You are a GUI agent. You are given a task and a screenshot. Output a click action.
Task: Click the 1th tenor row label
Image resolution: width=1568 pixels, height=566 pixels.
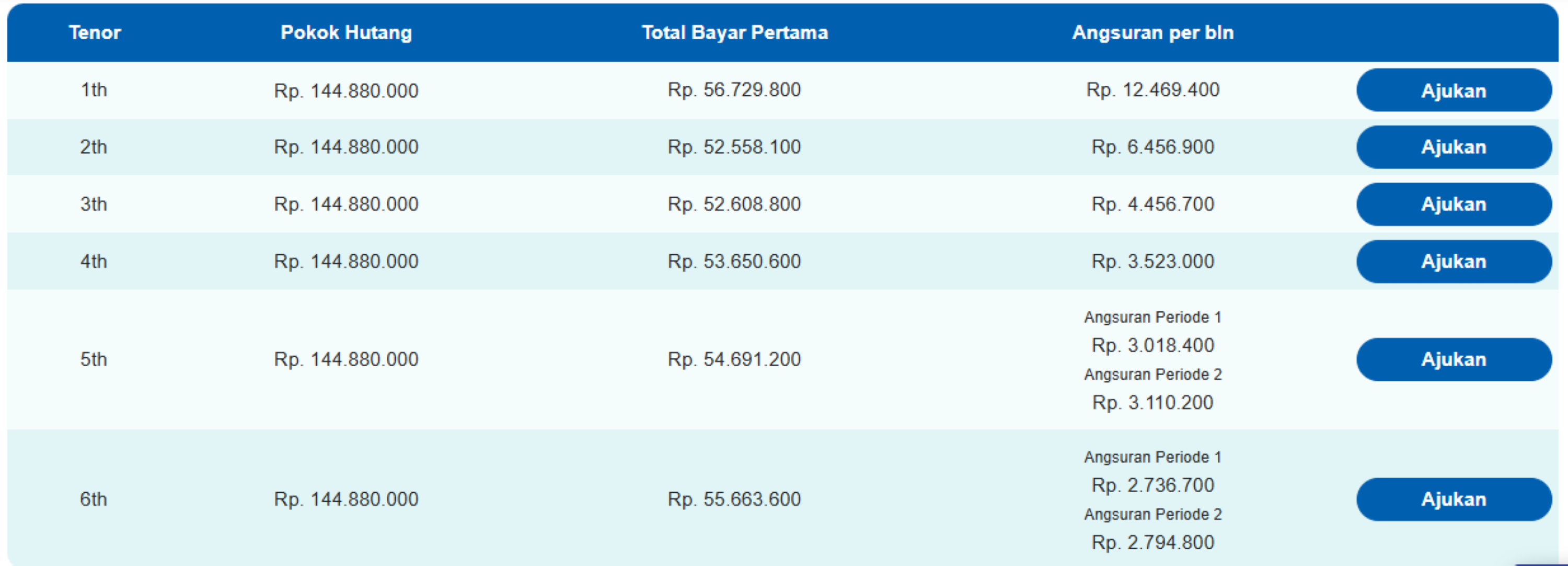tap(95, 90)
